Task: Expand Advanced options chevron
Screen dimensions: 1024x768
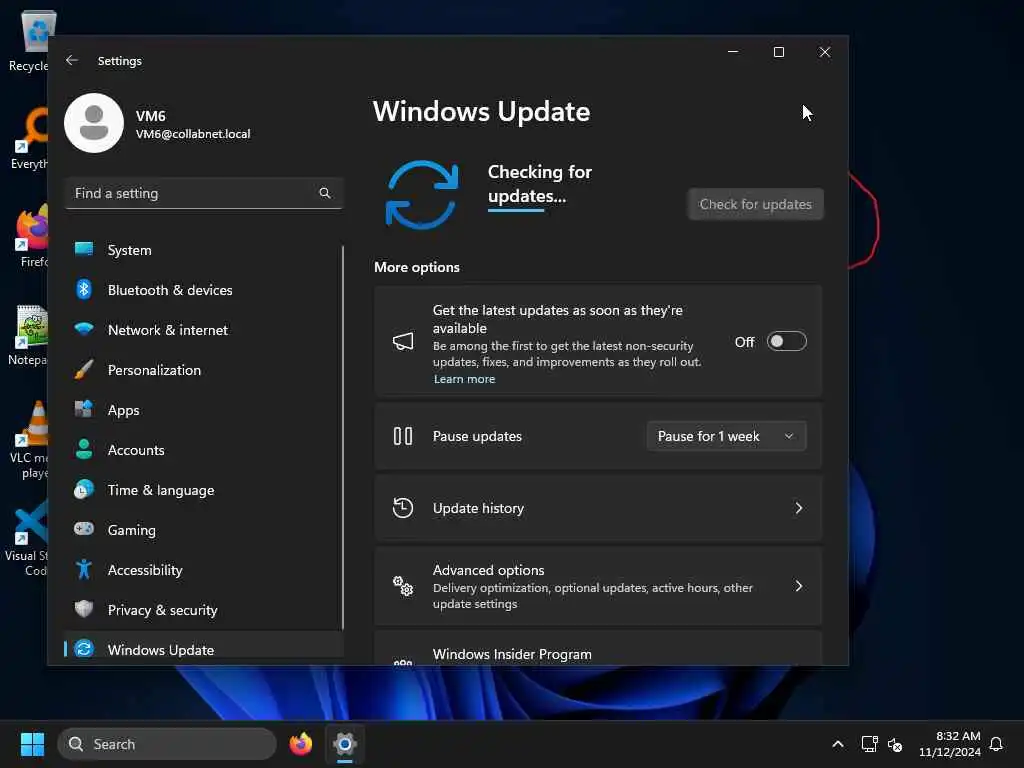Action: pos(798,586)
